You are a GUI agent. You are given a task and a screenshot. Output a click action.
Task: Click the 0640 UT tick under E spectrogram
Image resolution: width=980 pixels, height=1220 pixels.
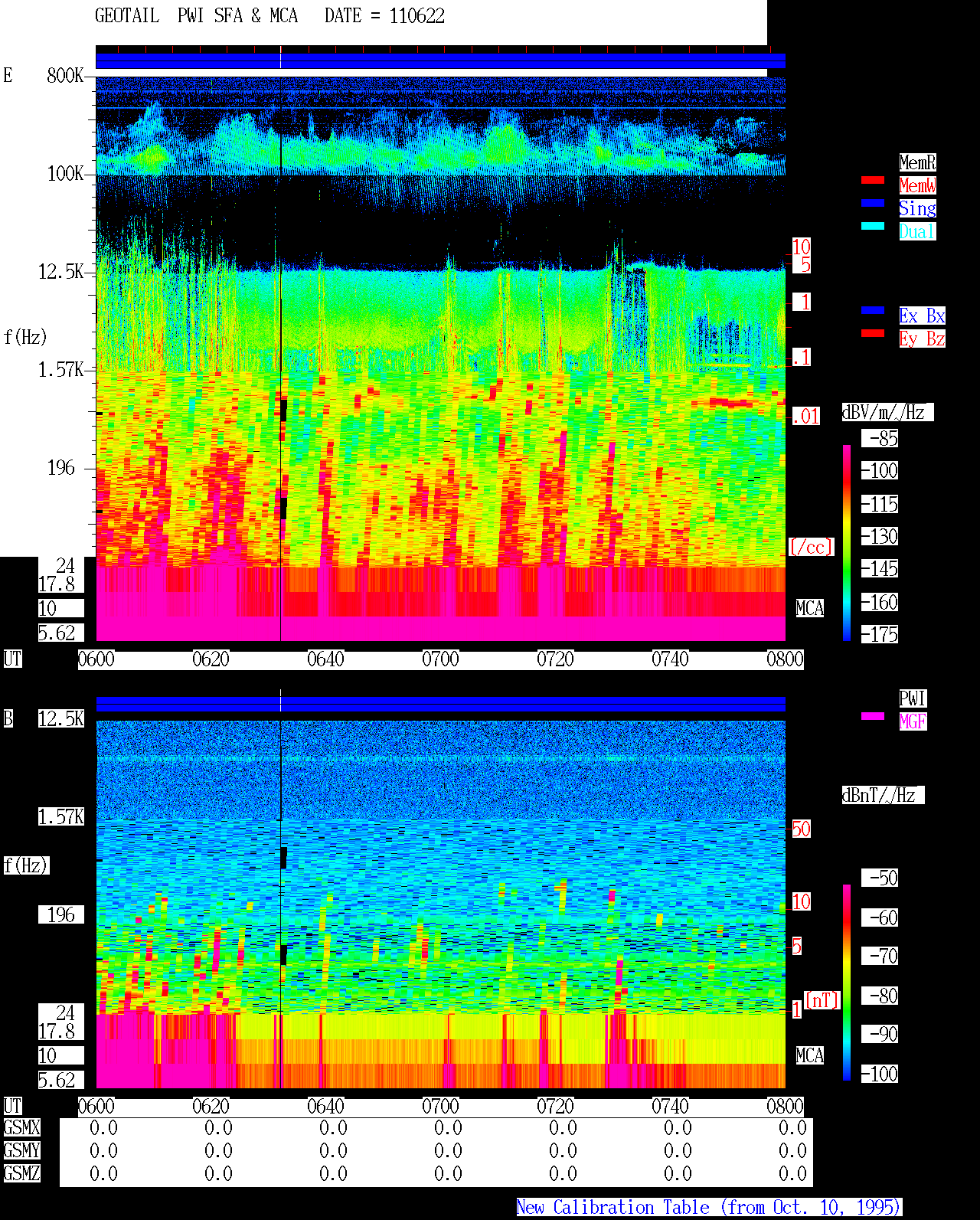click(x=325, y=659)
